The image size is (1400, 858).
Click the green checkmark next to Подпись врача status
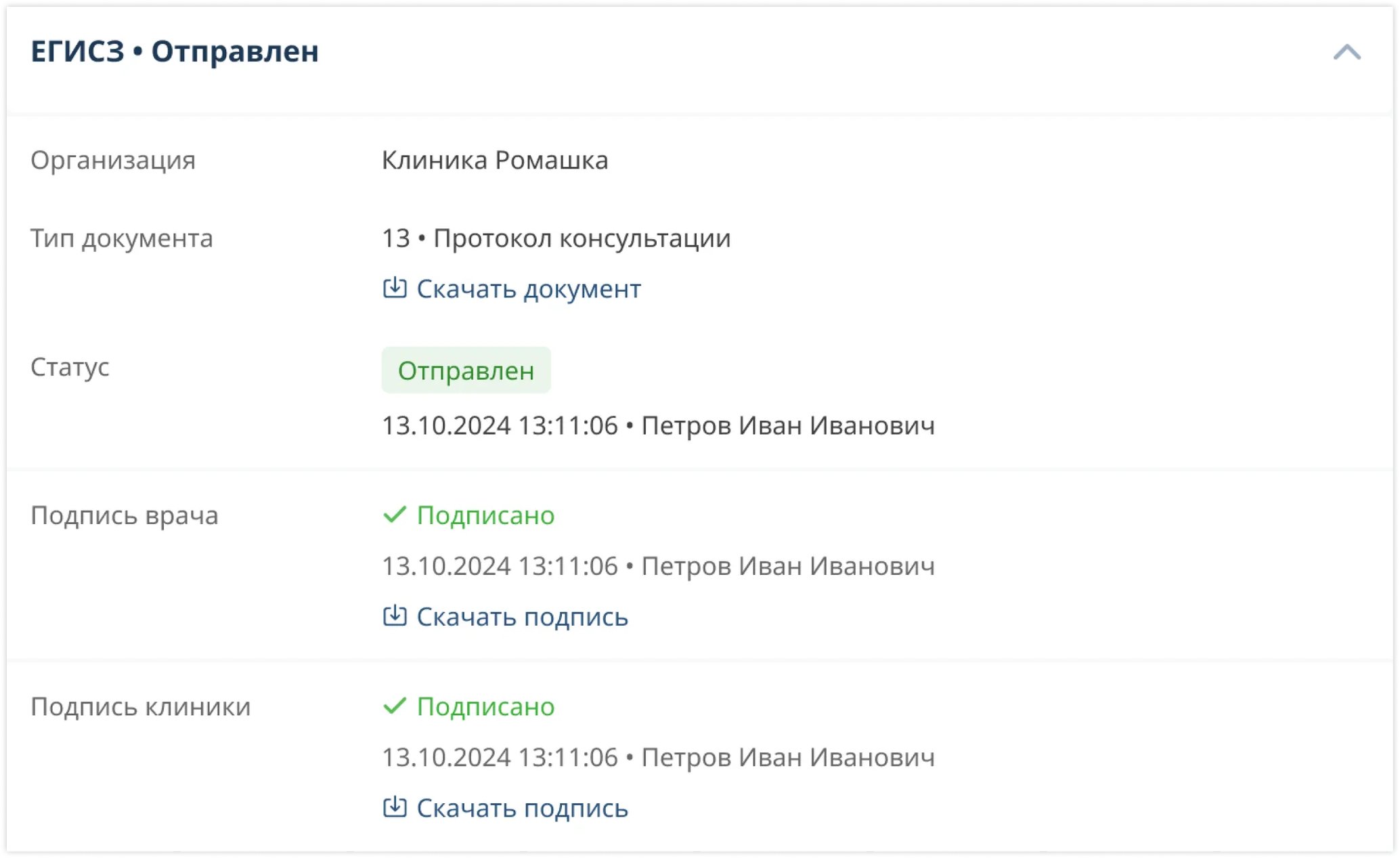[x=395, y=515]
